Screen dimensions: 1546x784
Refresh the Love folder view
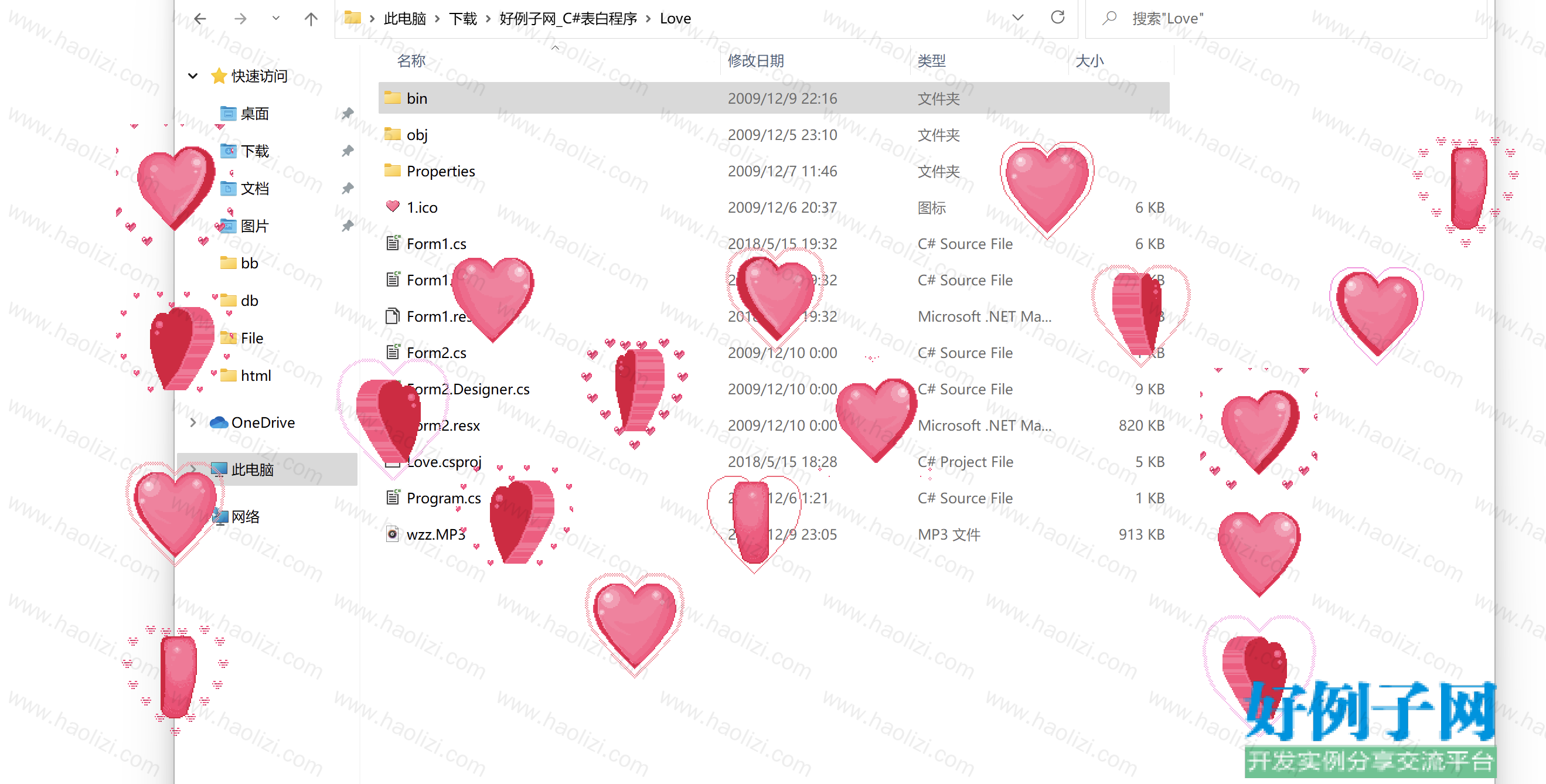point(1057,18)
